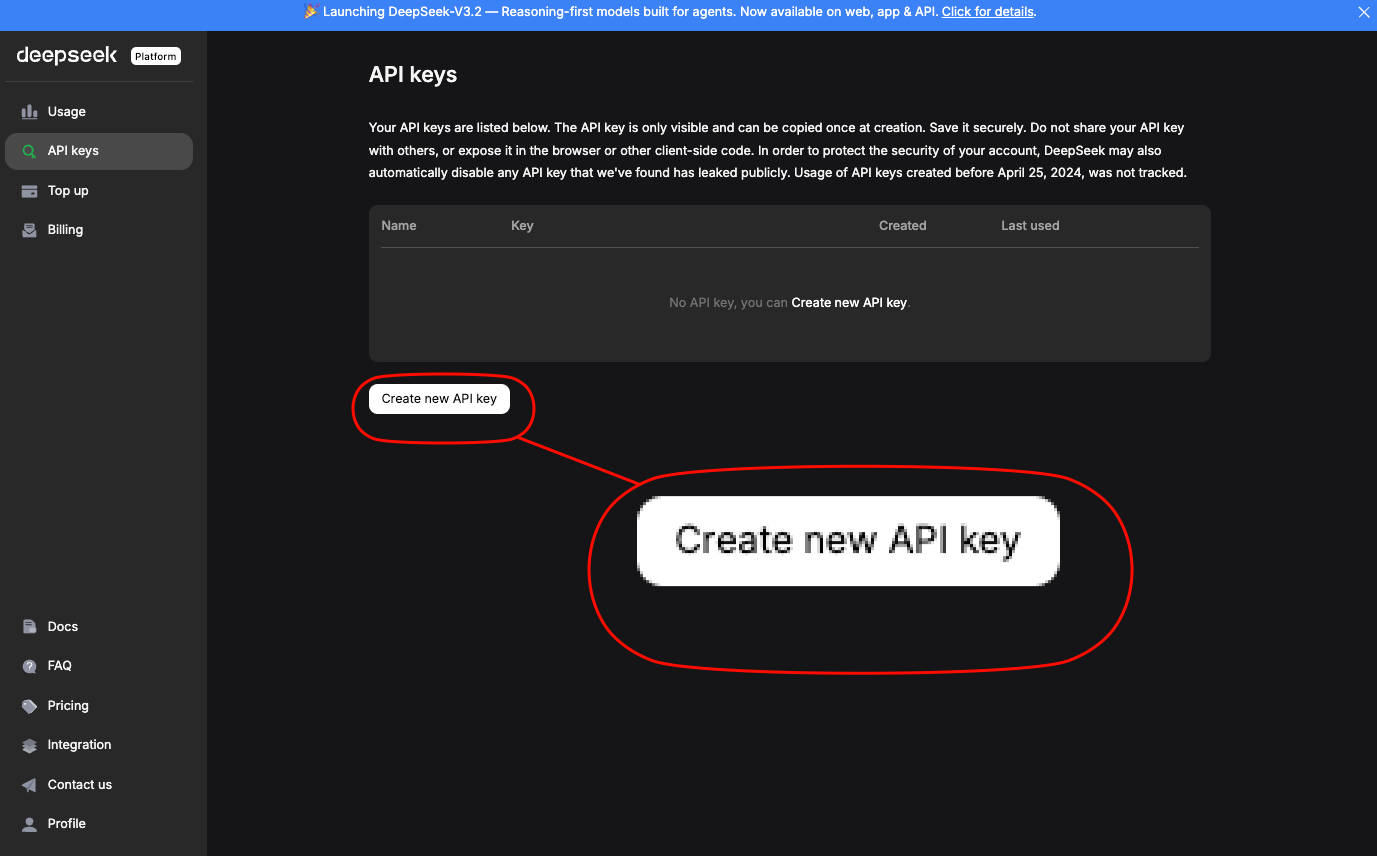Click the Created column header
The image size is (1377, 856).
[902, 226]
